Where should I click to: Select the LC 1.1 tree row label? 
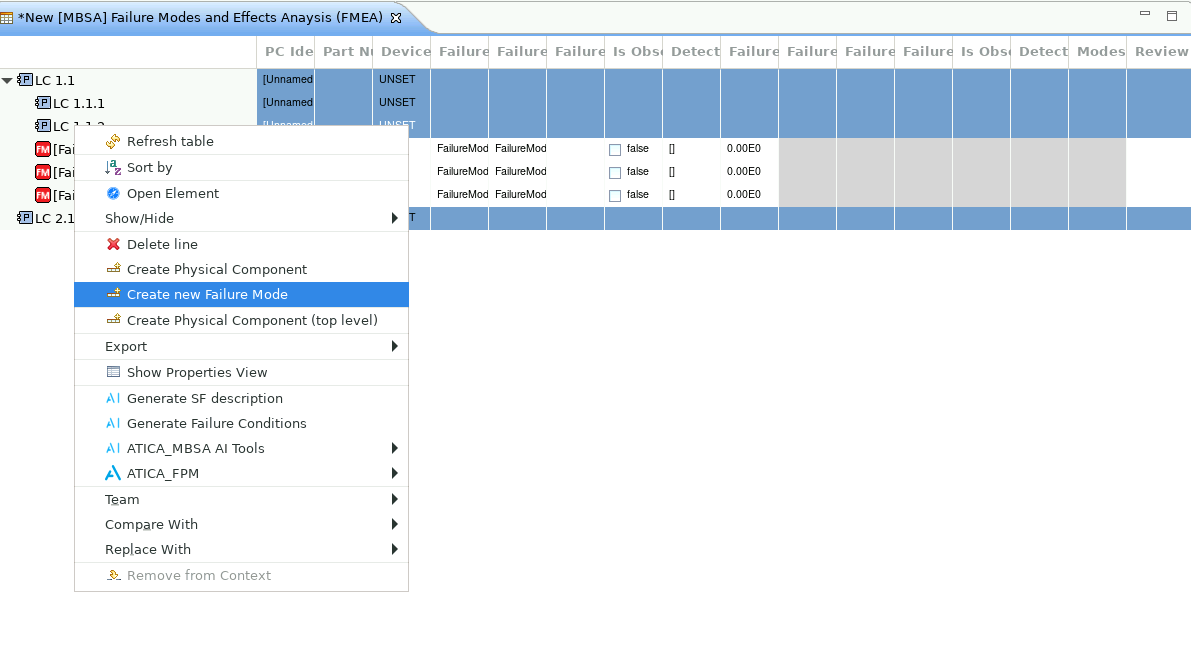[55, 80]
